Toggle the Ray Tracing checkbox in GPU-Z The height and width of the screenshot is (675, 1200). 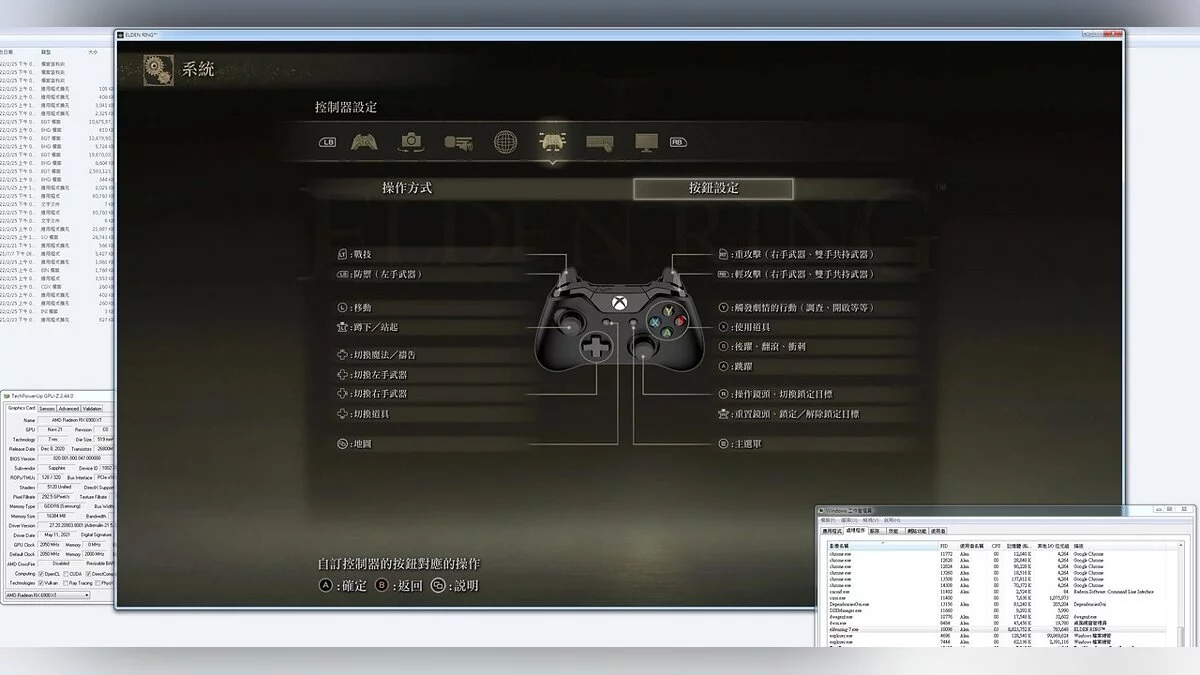pos(64,583)
